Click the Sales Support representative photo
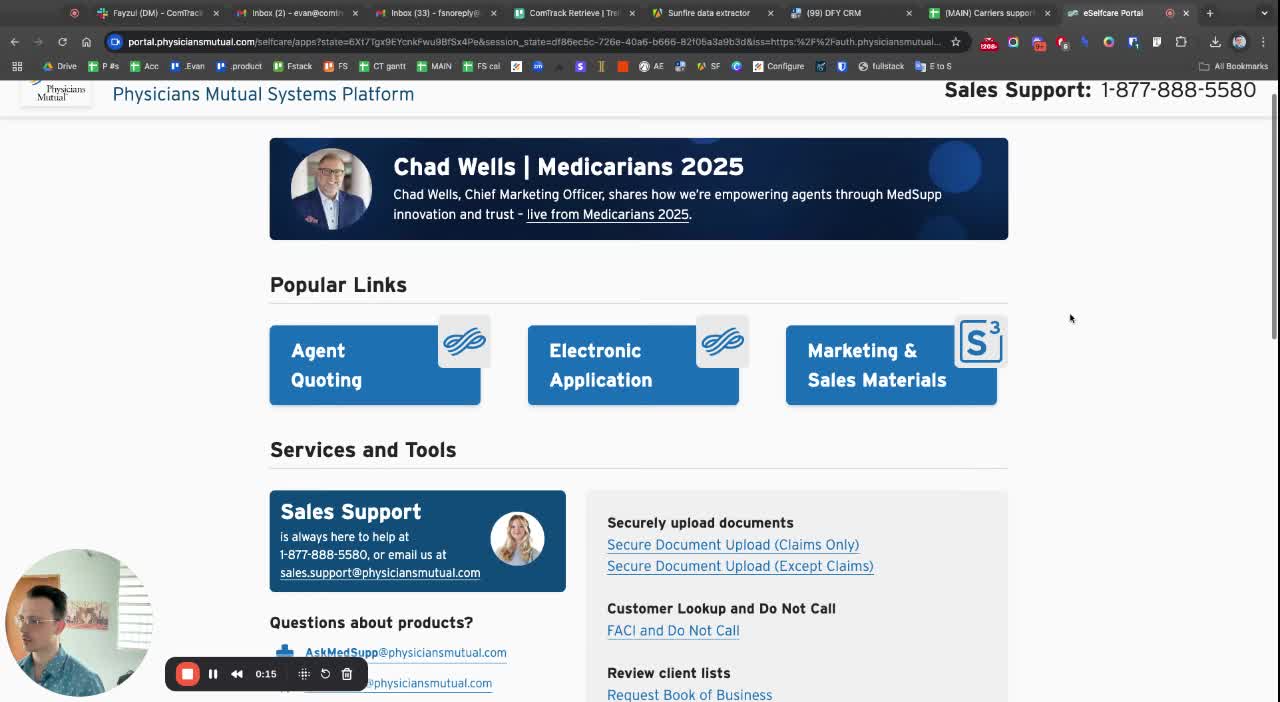Screen dimensions: 1280x702 [517, 539]
